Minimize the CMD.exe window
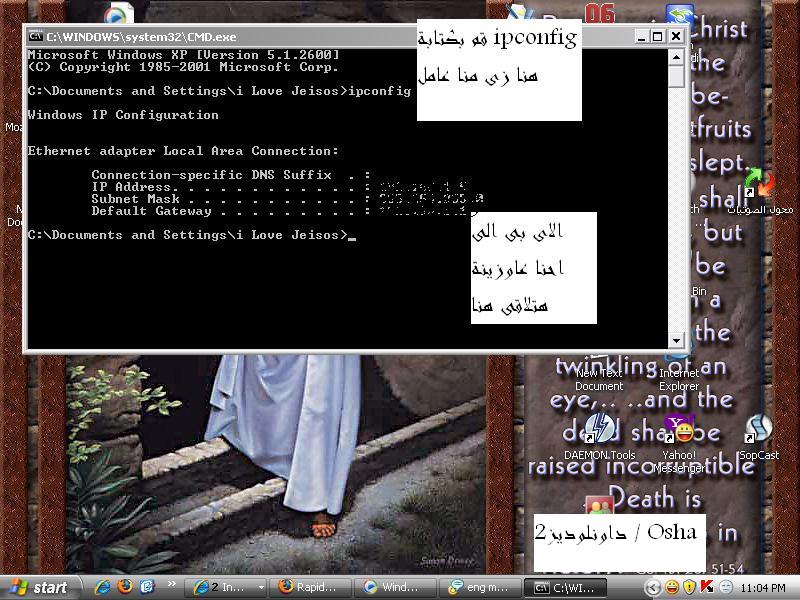This screenshot has height=600, width=800. [x=641, y=37]
